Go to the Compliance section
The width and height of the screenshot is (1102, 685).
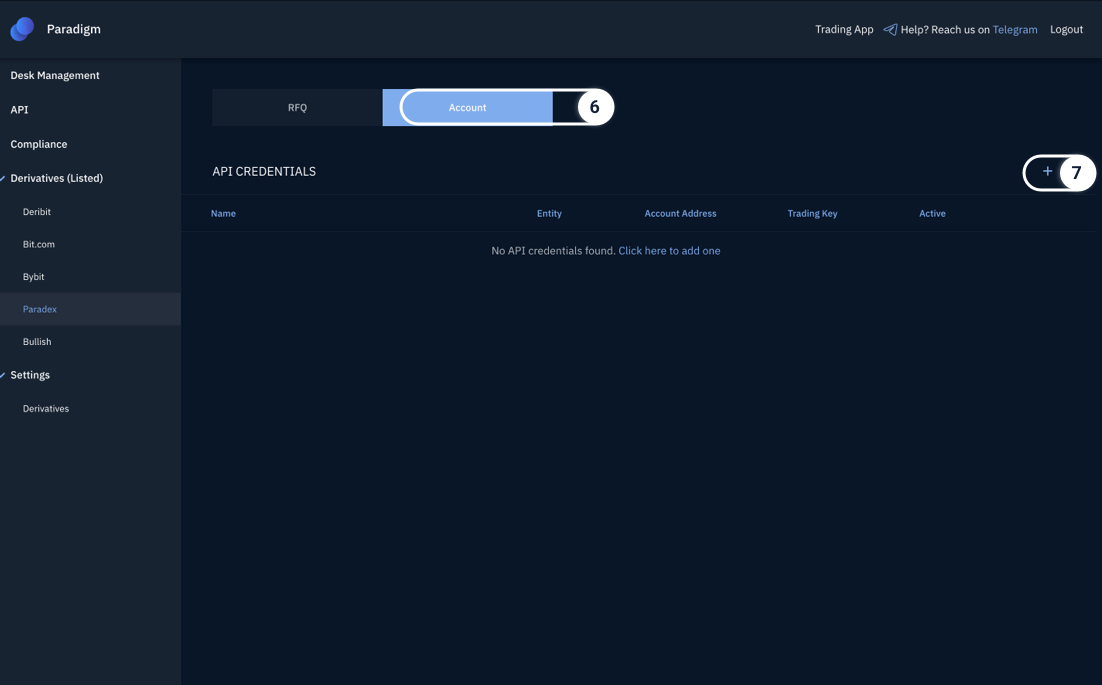[x=39, y=144]
